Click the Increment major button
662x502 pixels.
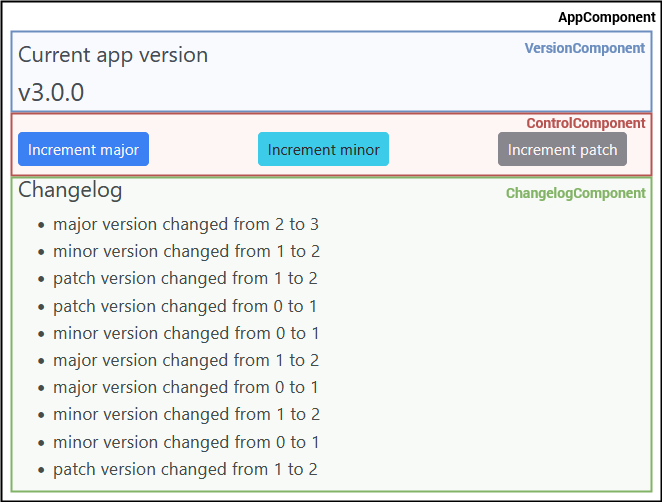point(83,149)
